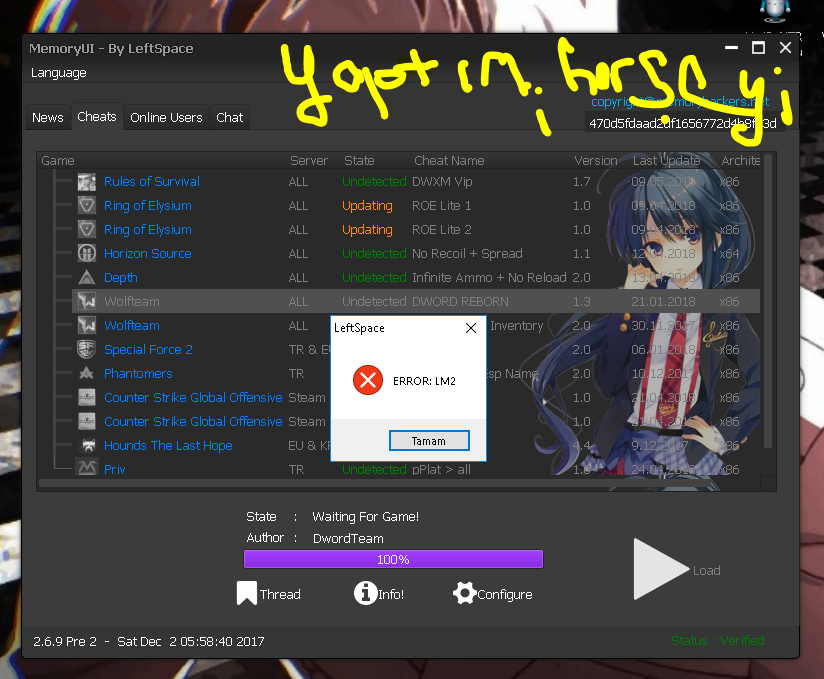Image resolution: width=824 pixels, height=679 pixels.
Task: Select the Cheats tab
Action: (97, 117)
